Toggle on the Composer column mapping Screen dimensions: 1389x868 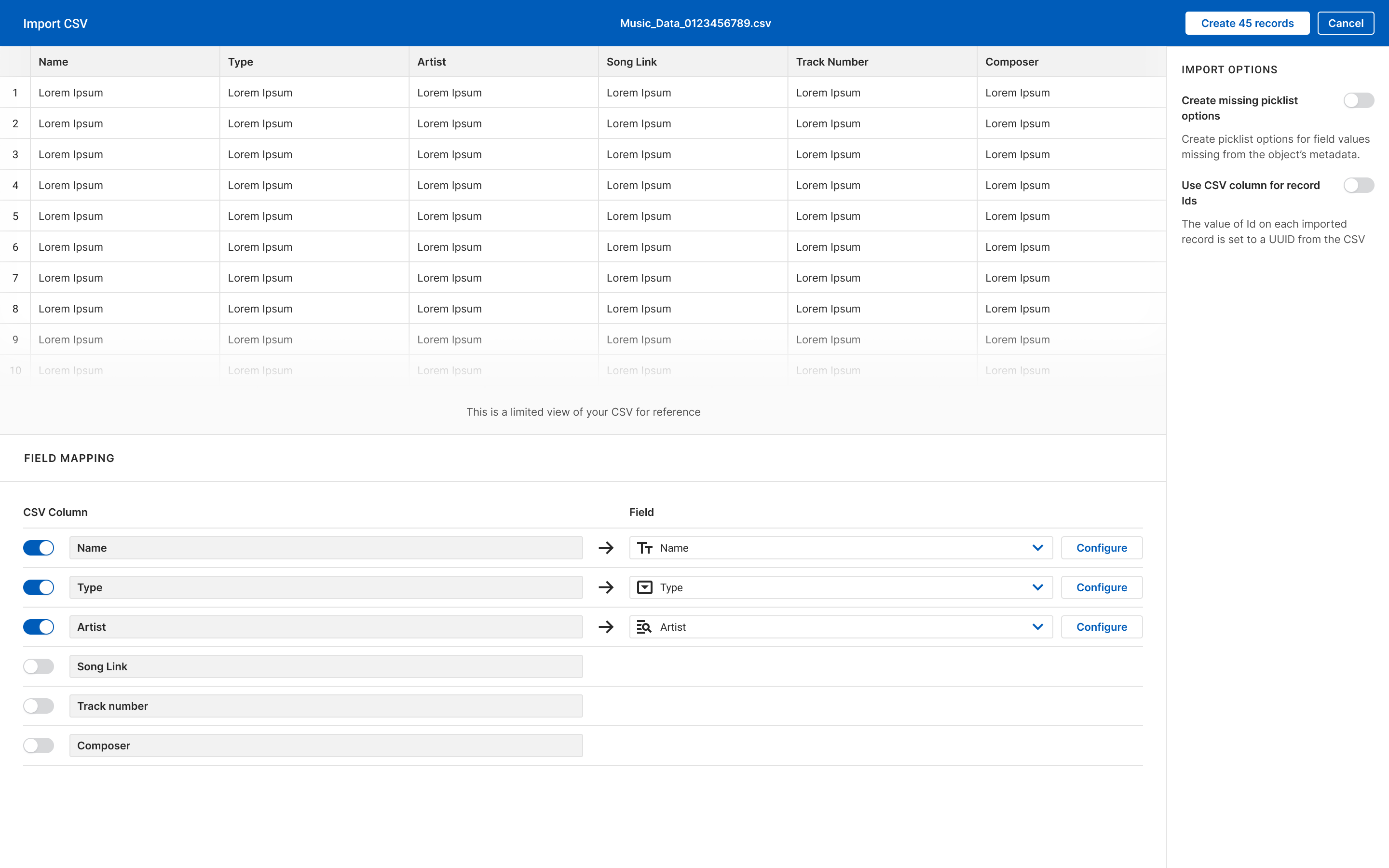[39, 746]
